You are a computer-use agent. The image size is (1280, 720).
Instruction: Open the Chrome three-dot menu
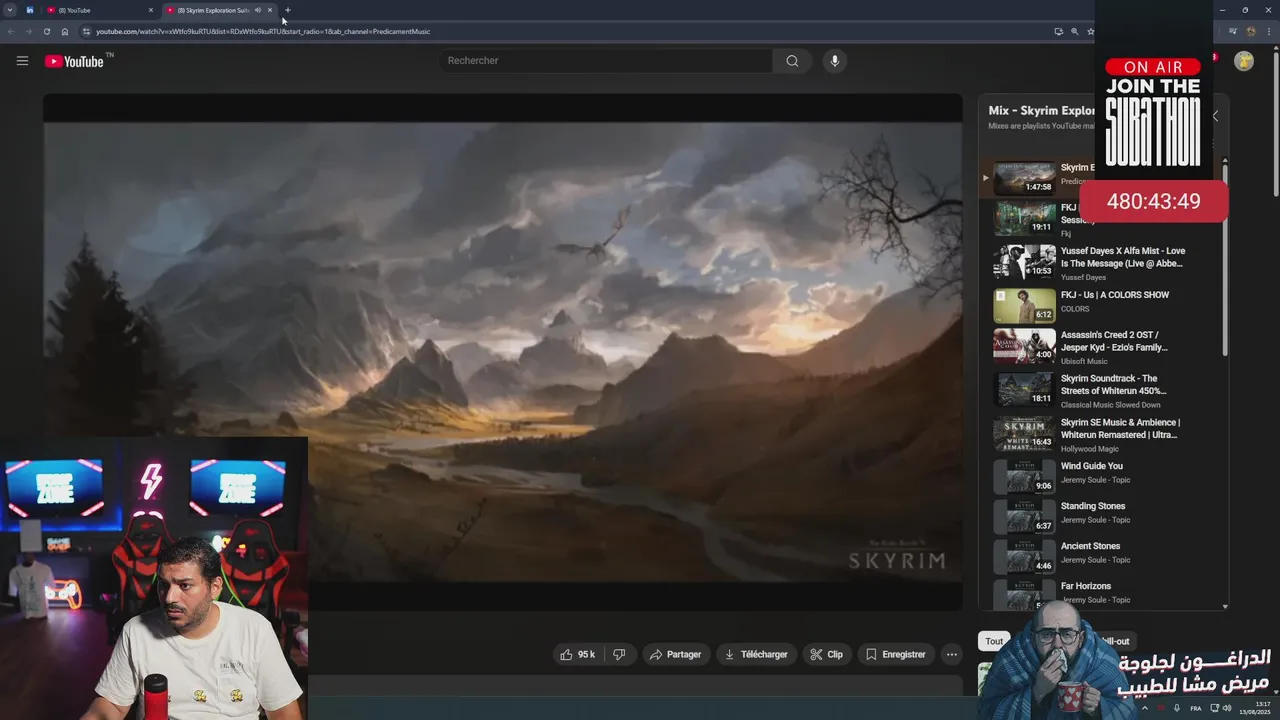pyautogui.click(x=1268, y=31)
